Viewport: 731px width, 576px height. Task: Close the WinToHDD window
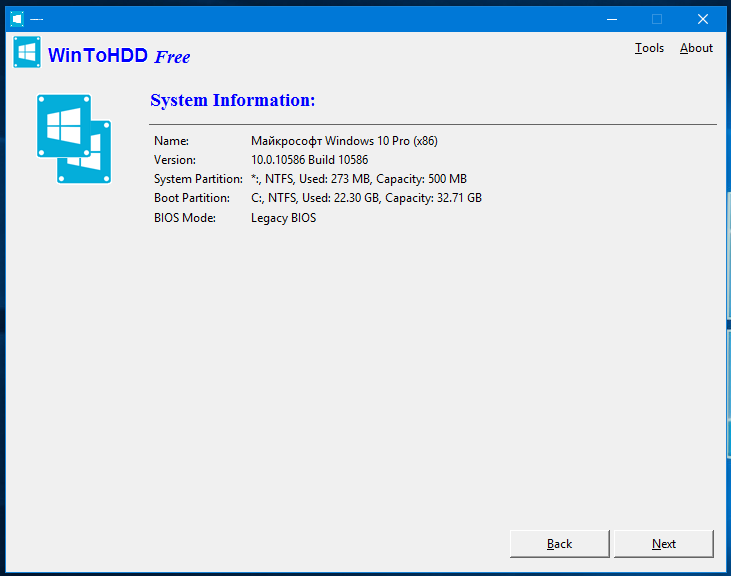coord(703,19)
